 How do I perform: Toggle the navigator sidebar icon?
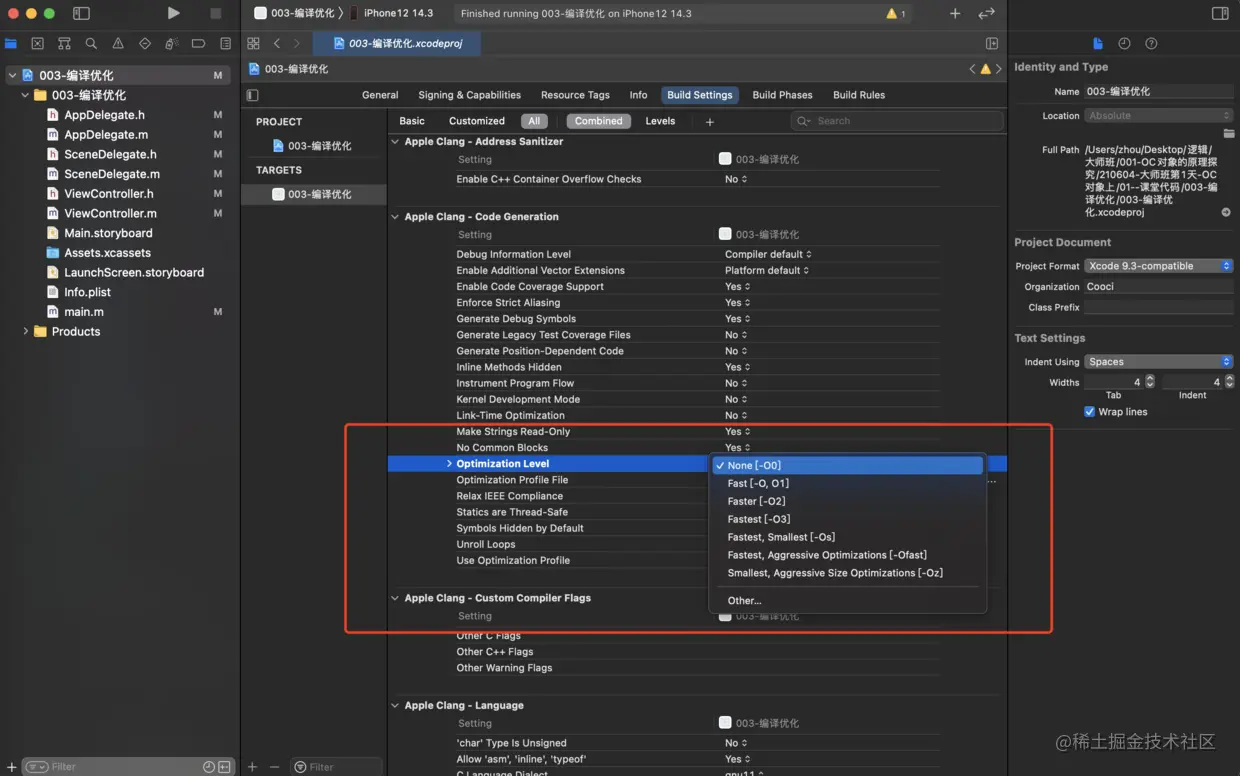tap(82, 13)
